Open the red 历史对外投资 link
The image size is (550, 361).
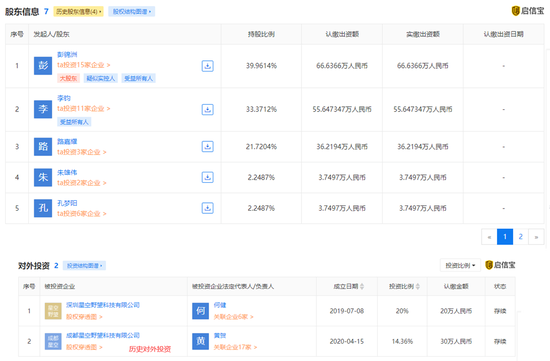[150, 349]
